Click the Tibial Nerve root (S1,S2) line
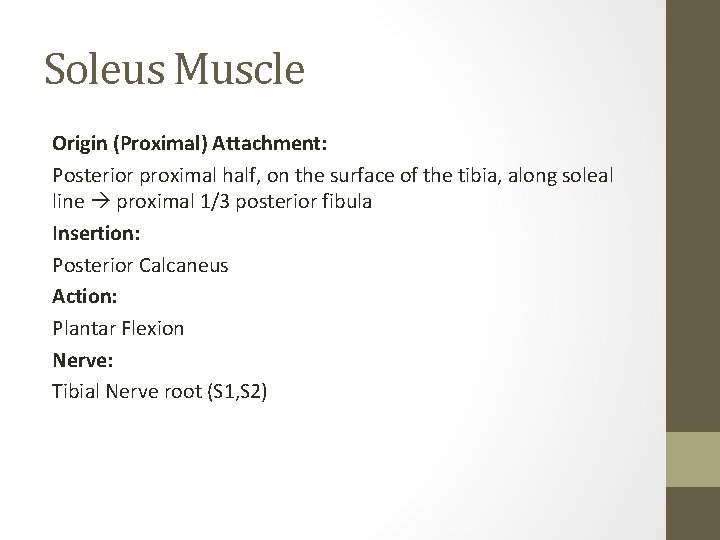Screen dimensions: 720x540 pyautogui.click(x=160, y=392)
